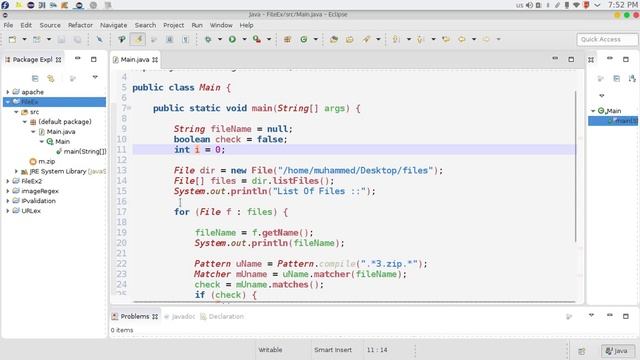Click the New Java Package icon

pos(287,39)
